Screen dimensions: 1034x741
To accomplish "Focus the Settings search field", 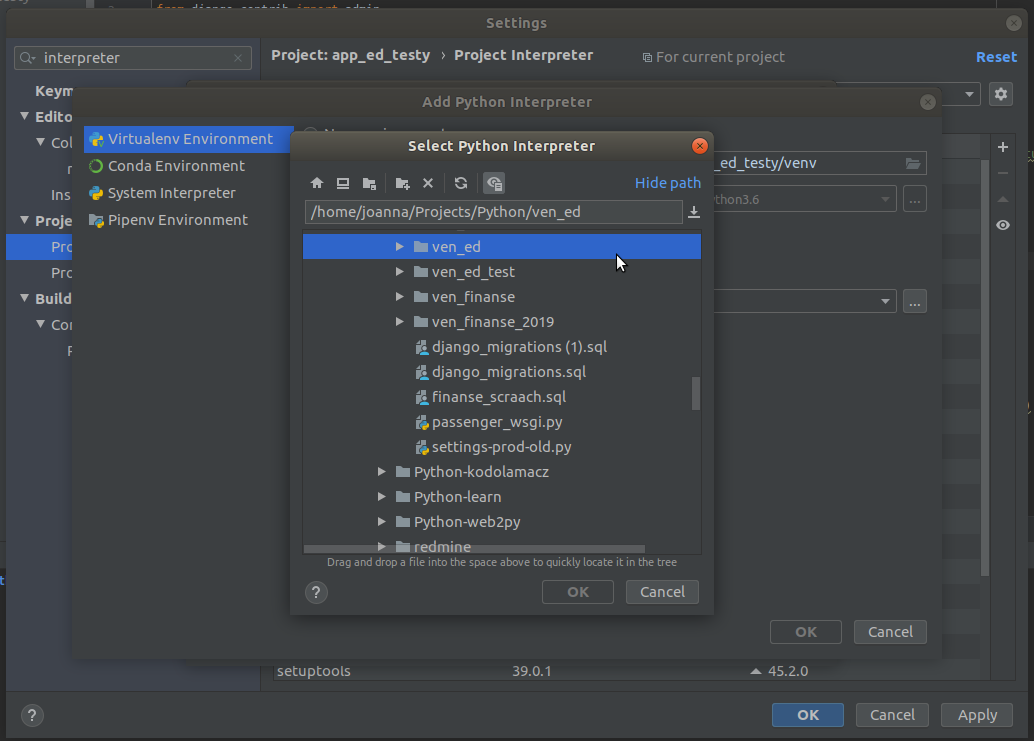I will [133, 58].
